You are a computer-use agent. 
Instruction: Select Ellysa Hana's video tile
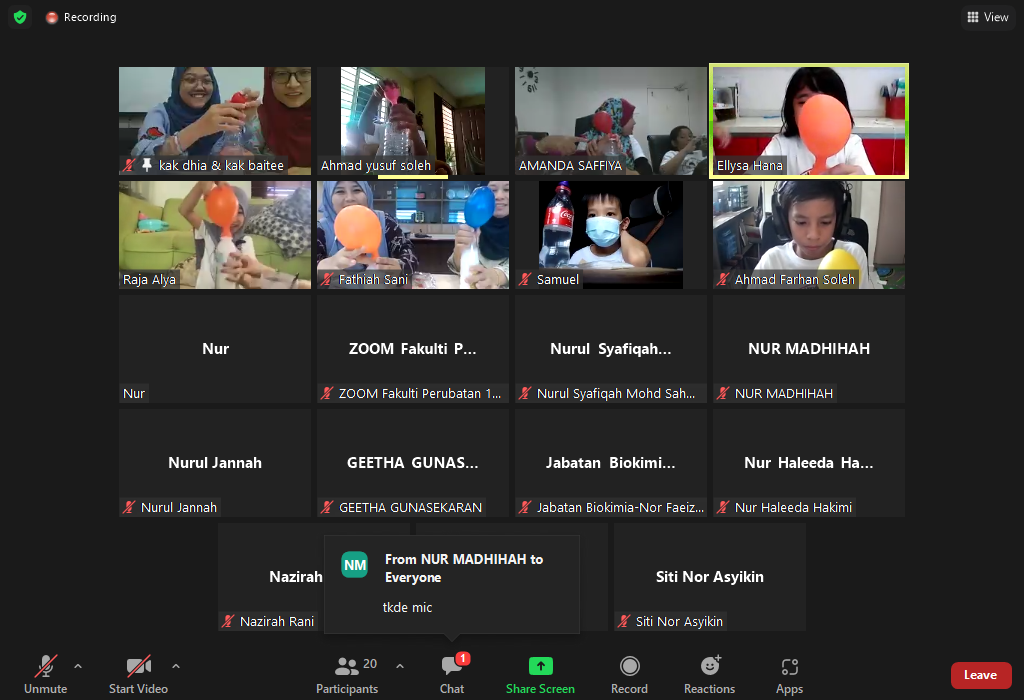pos(809,121)
